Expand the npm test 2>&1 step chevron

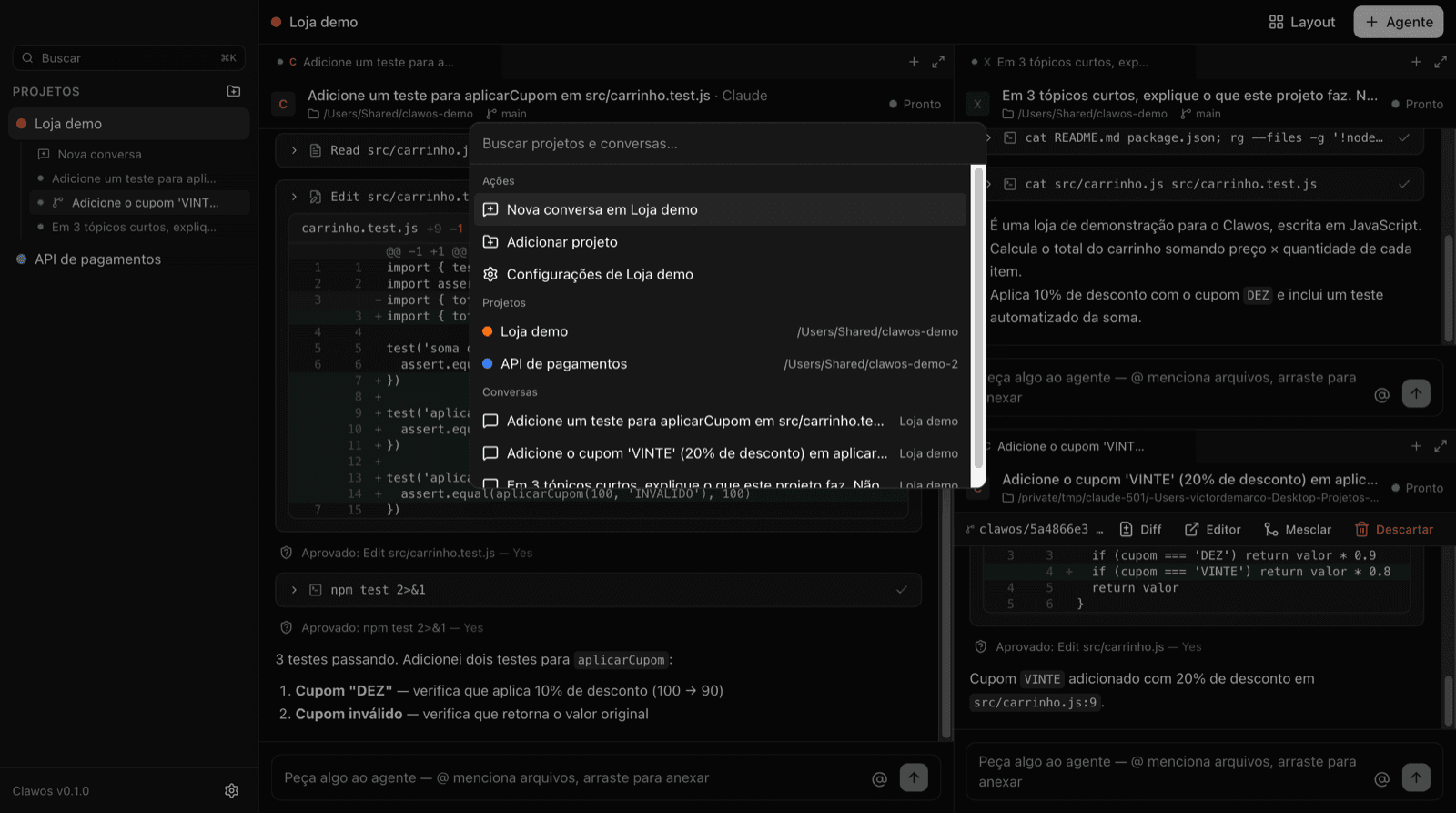294,590
